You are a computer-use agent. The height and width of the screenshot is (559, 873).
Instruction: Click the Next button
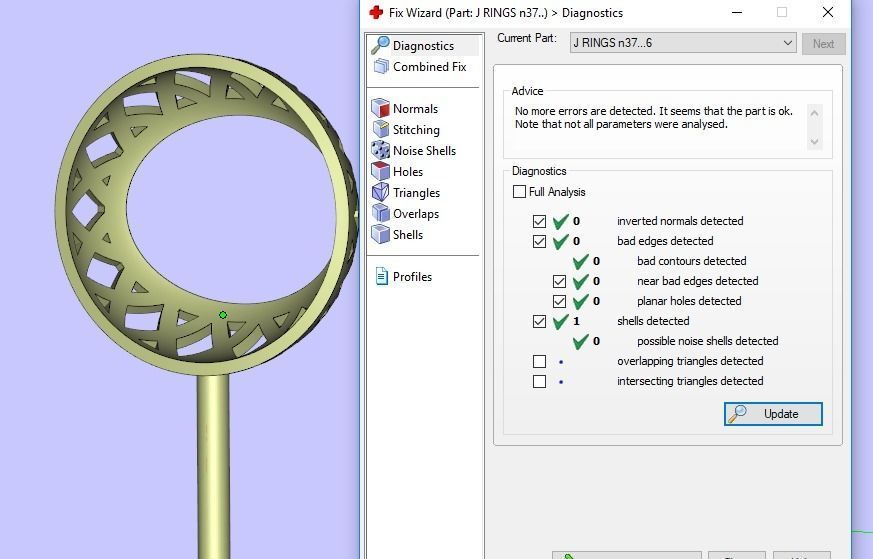click(x=823, y=43)
